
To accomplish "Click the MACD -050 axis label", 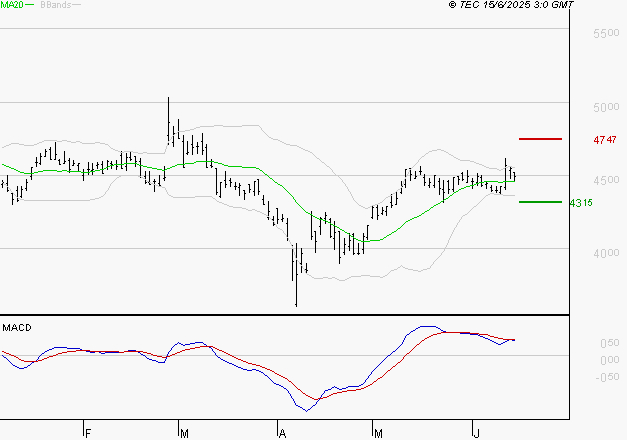I will (606, 377).
